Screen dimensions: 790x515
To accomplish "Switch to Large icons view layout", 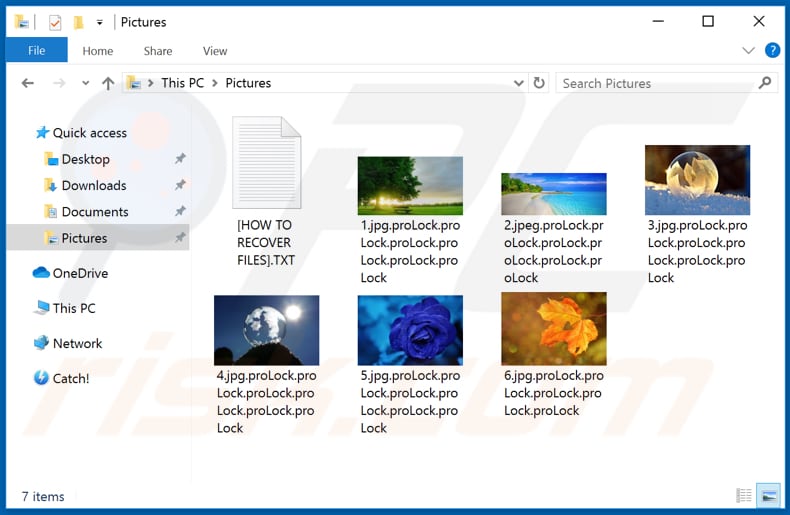I will (768, 496).
